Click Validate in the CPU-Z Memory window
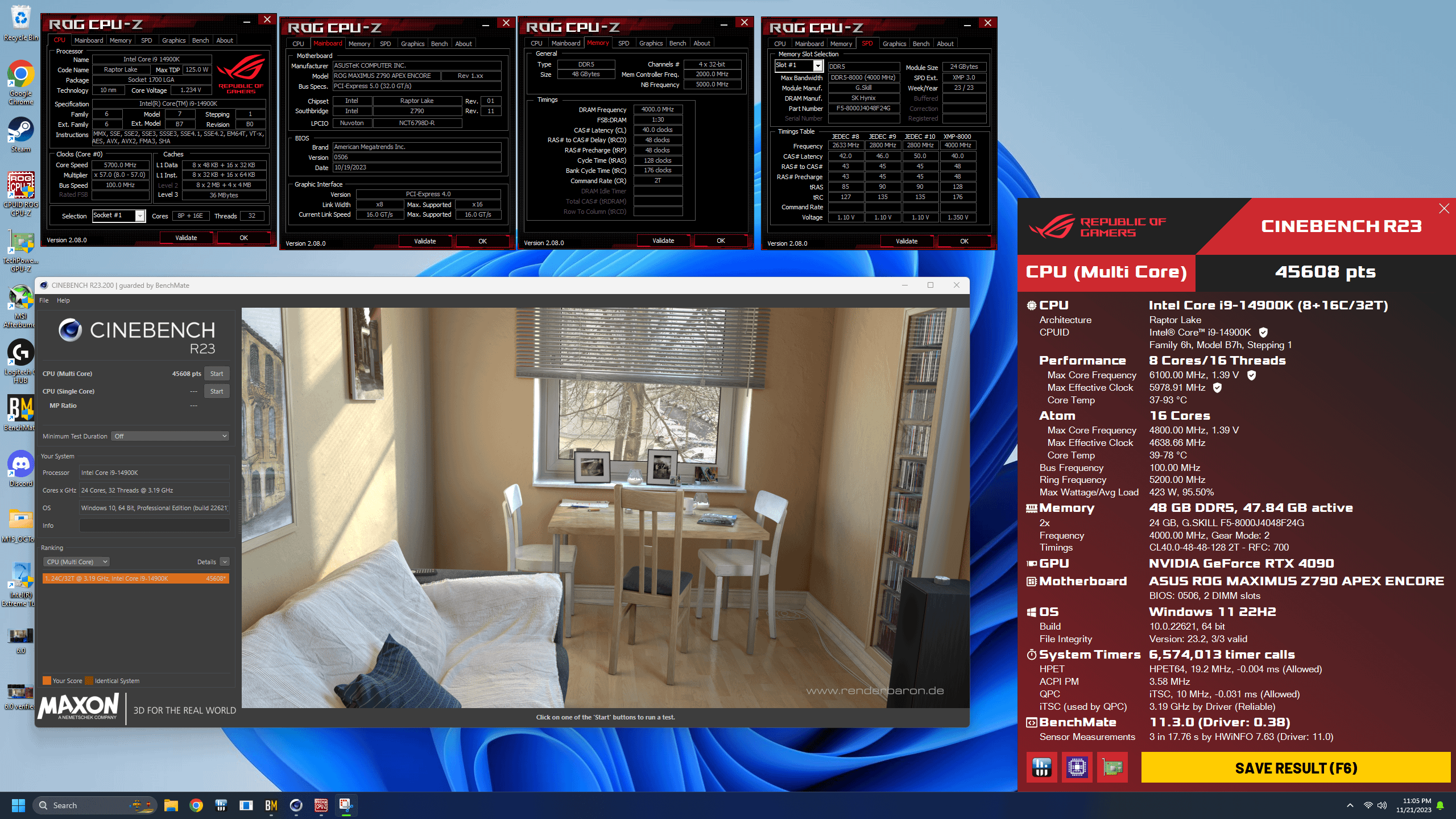Image resolution: width=1456 pixels, height=819 pixels. click(663, 241)
